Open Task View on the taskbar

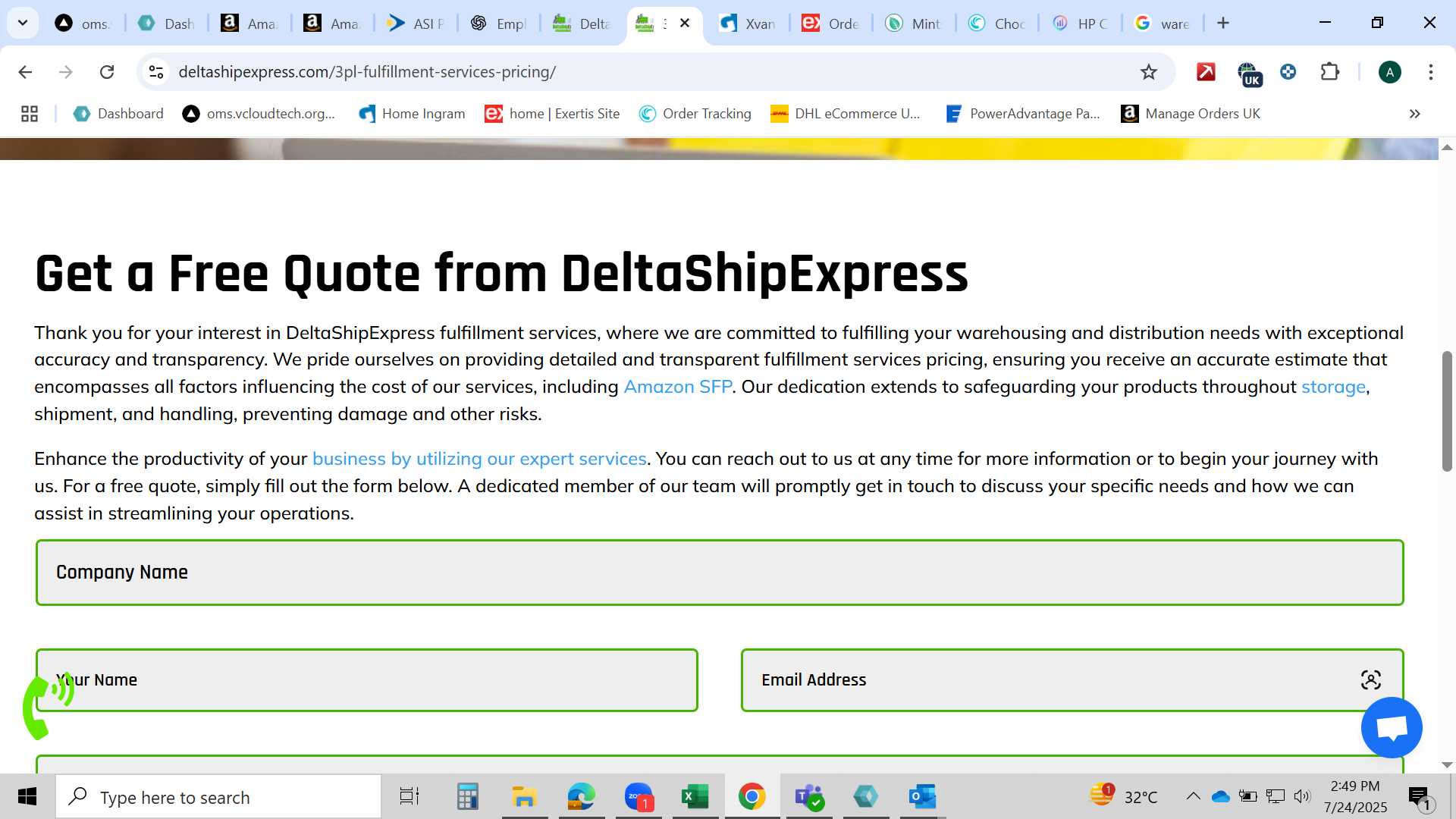pyautogui.click(x=409, y=797)
